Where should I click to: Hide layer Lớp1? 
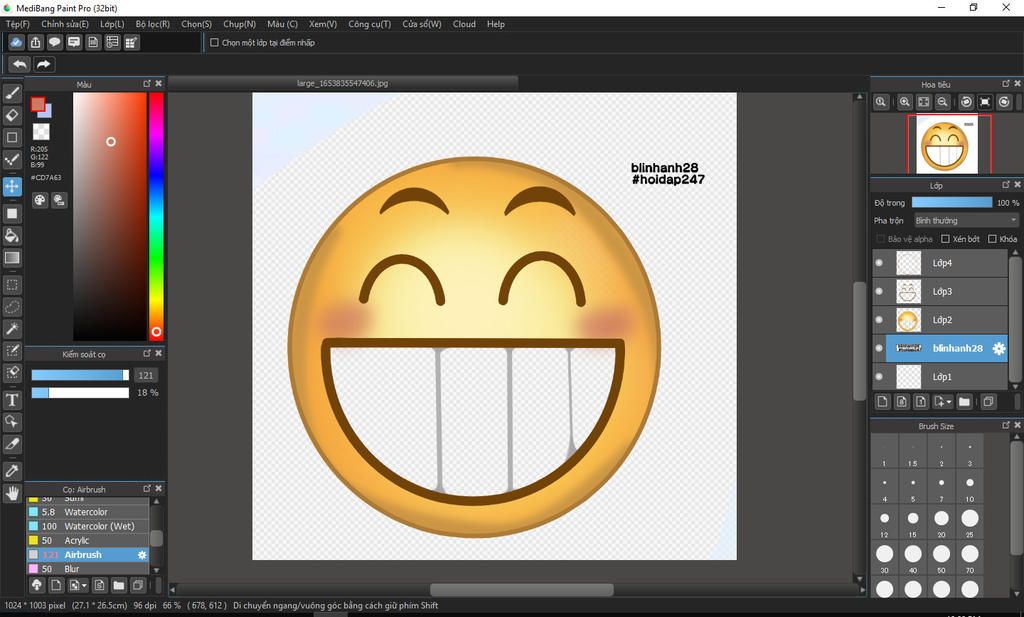[x=879, y=377]
